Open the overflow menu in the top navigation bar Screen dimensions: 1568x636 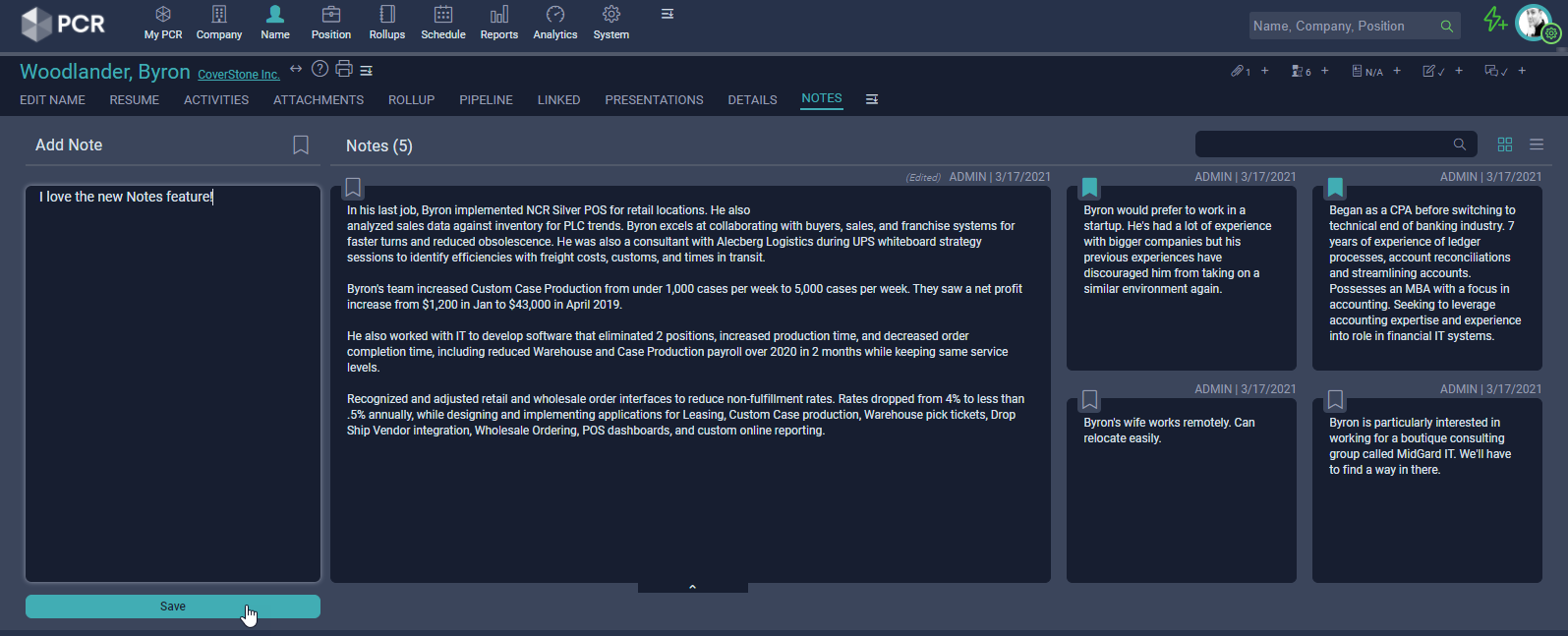pyautogui.click(x=668, y=15)
